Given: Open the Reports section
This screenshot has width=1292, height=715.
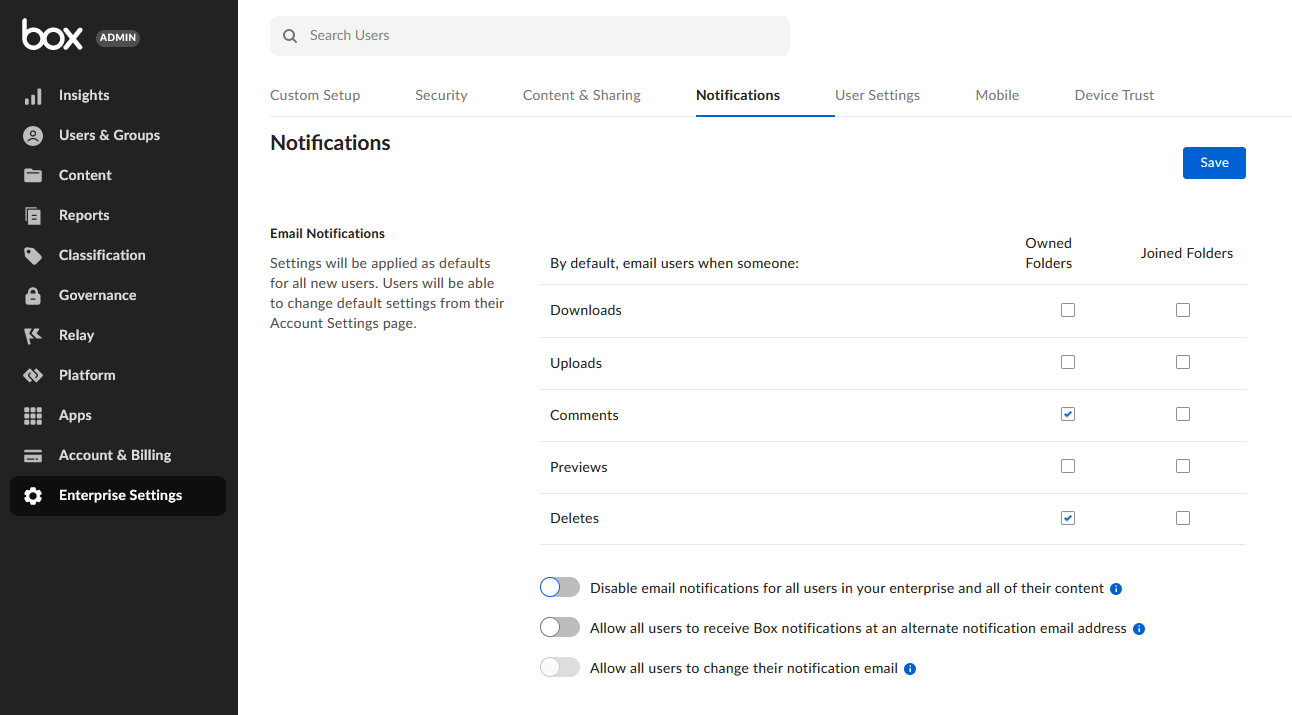Looking at the screenshot, I should [84, 215].
